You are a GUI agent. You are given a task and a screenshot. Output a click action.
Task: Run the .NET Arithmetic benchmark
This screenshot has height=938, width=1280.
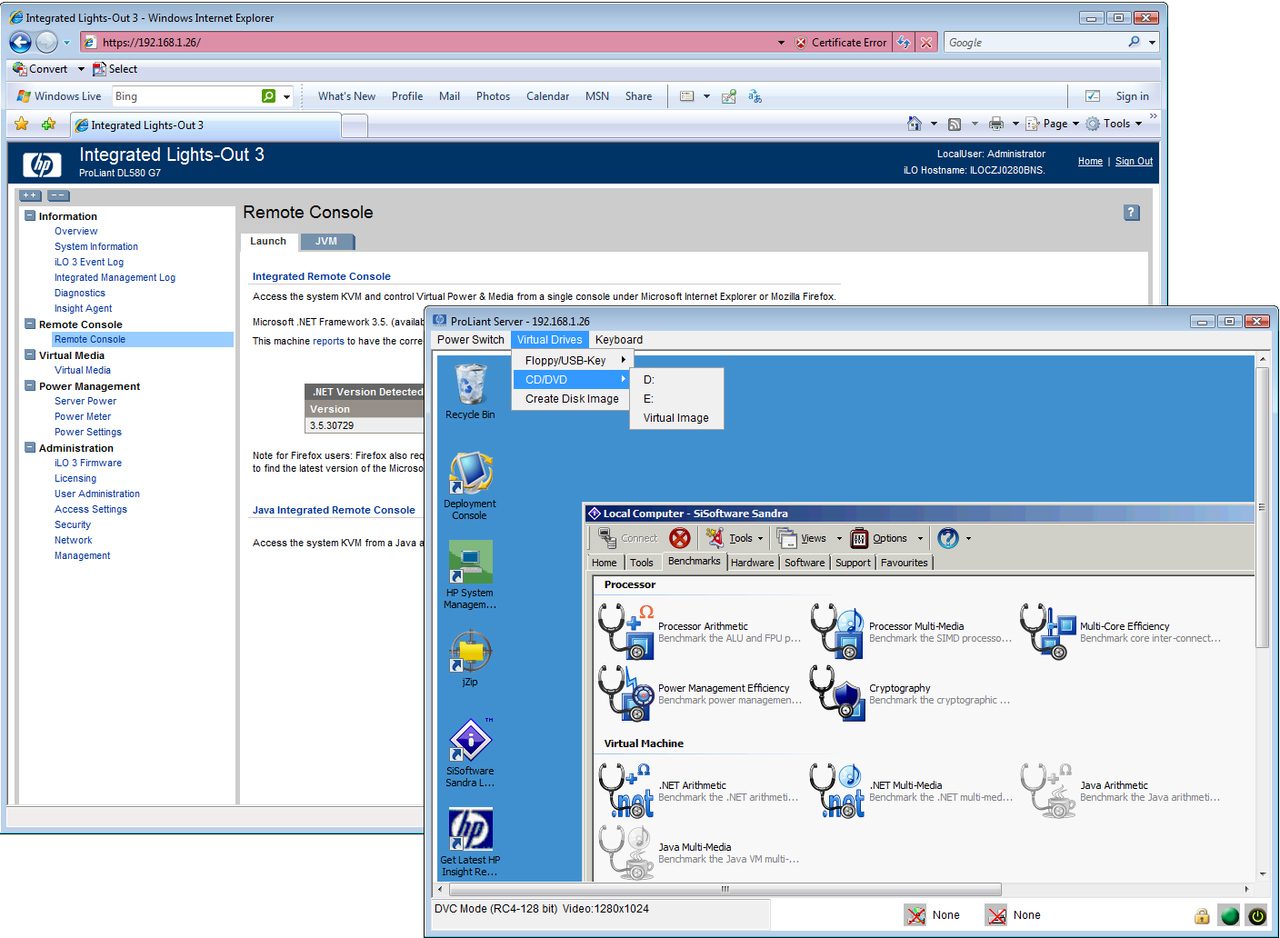pyautogui.click(x=700, y=790)
